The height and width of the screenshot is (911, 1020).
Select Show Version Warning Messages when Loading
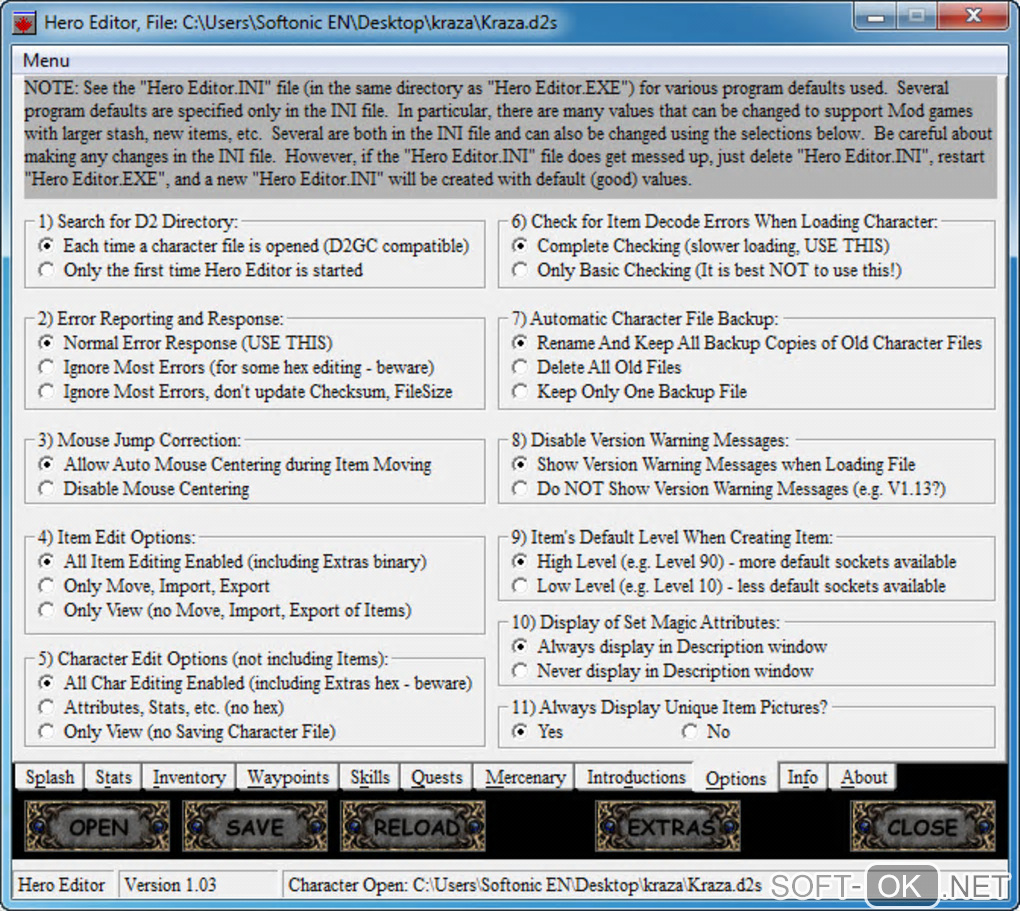click(x=714, y=465)
